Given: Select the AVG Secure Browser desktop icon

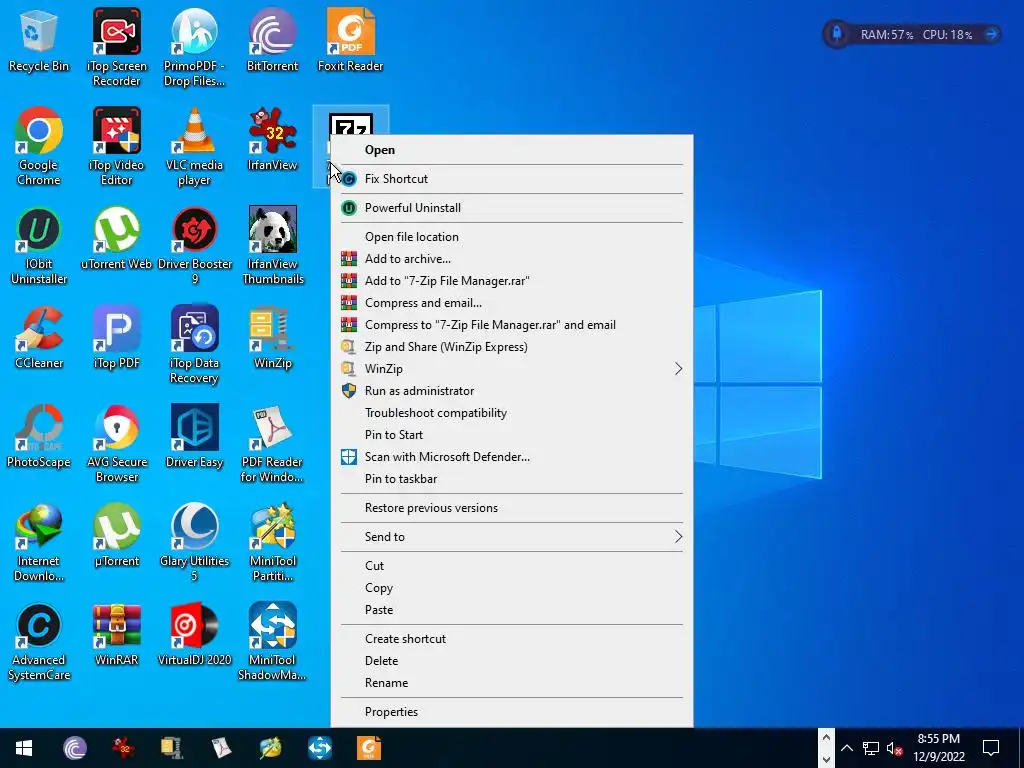Looking at the screenshot, I should (x=116, y=443).
